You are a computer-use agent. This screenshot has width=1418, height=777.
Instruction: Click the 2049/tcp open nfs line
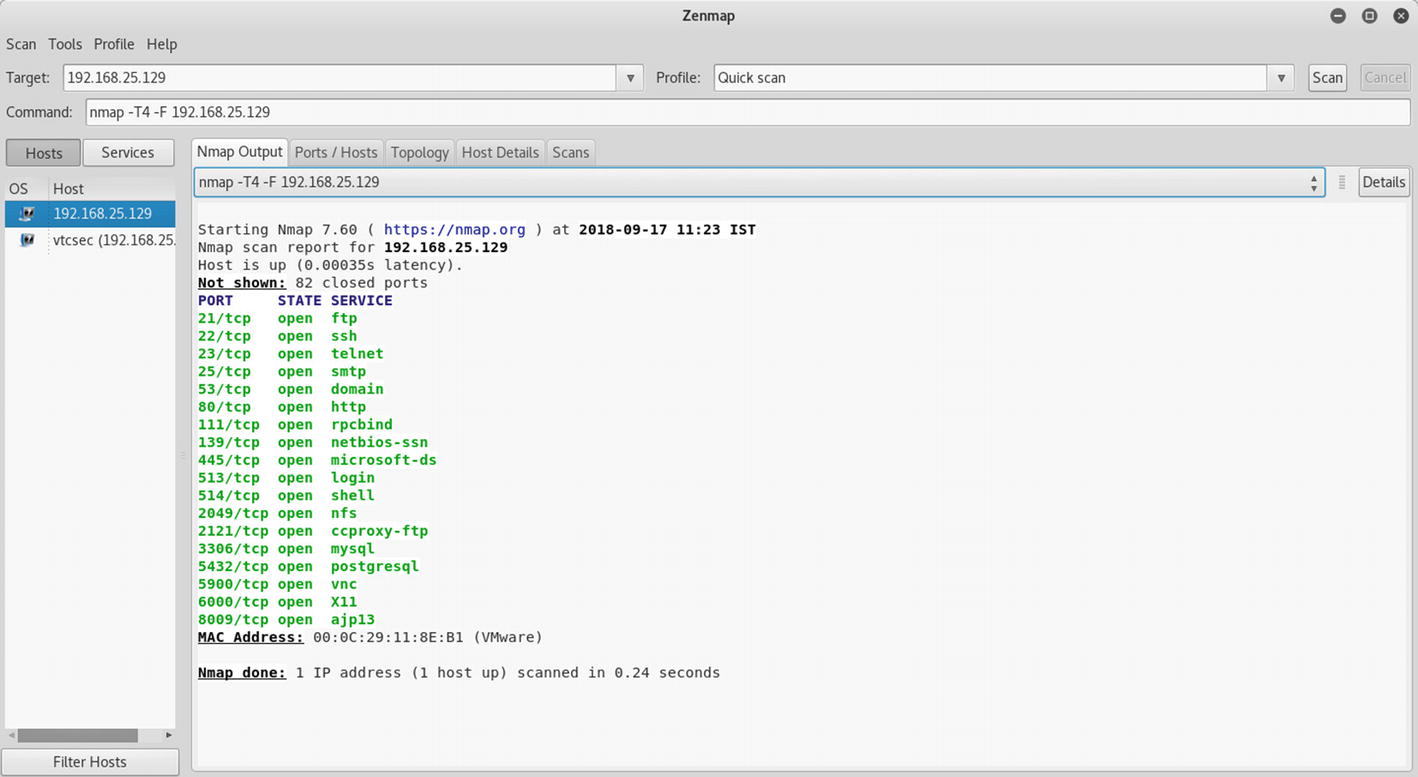[x=278, y=514]
